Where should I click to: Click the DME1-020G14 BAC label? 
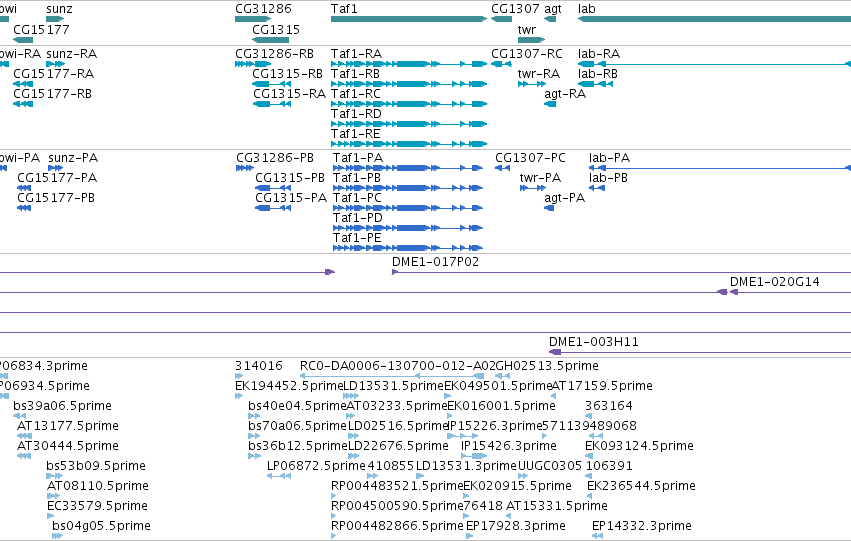point(774,282)
